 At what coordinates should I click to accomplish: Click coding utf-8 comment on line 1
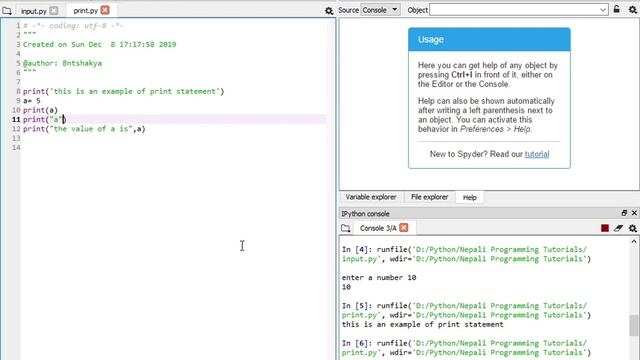pos(73,26)
